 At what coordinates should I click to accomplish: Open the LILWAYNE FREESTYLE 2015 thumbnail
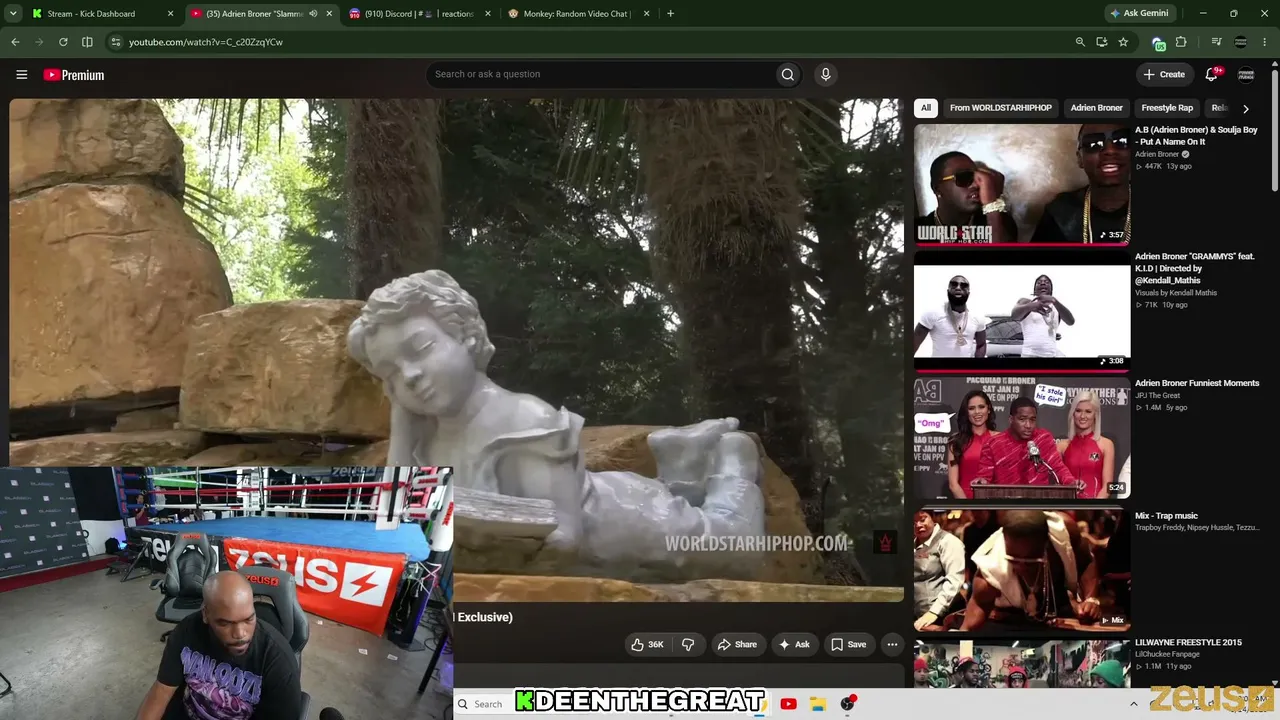point(1022,664)
